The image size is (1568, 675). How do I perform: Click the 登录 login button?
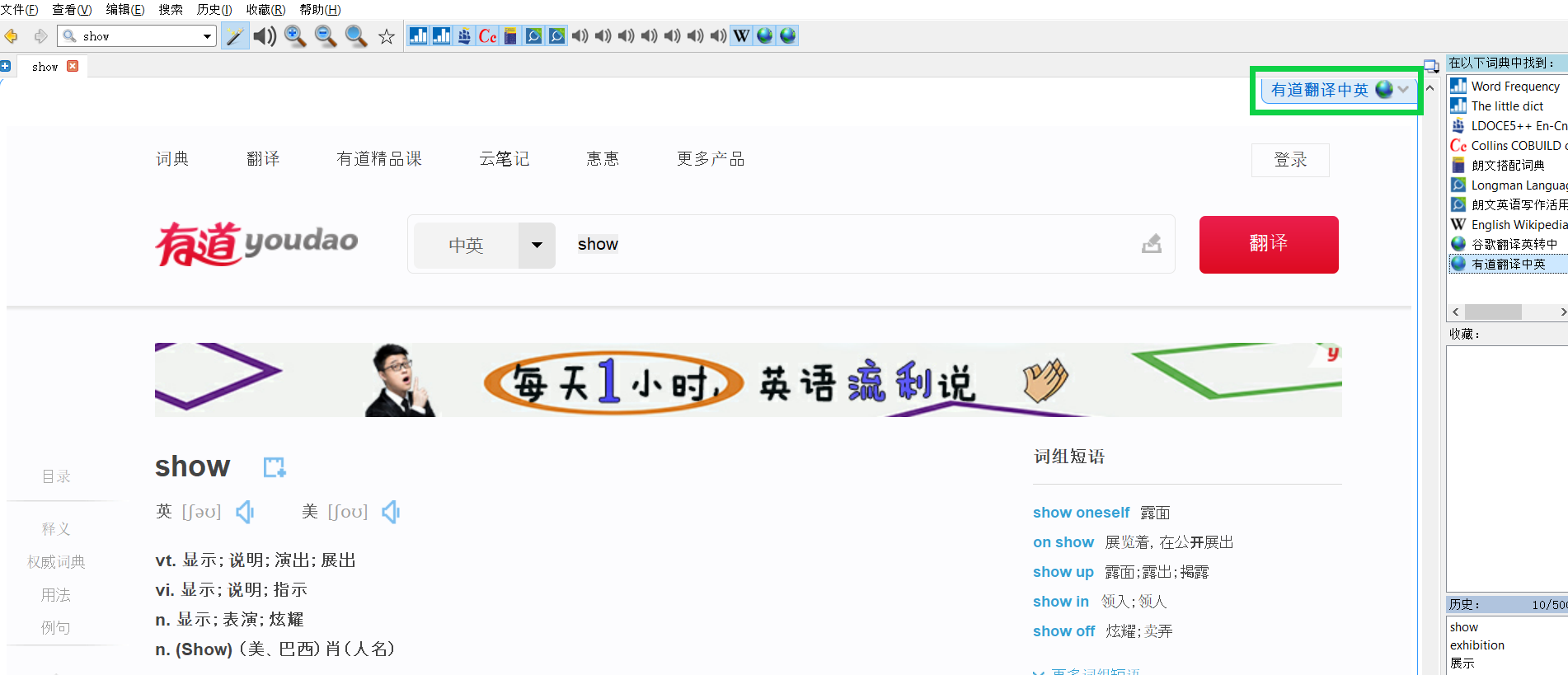(x=1290, y=160)
